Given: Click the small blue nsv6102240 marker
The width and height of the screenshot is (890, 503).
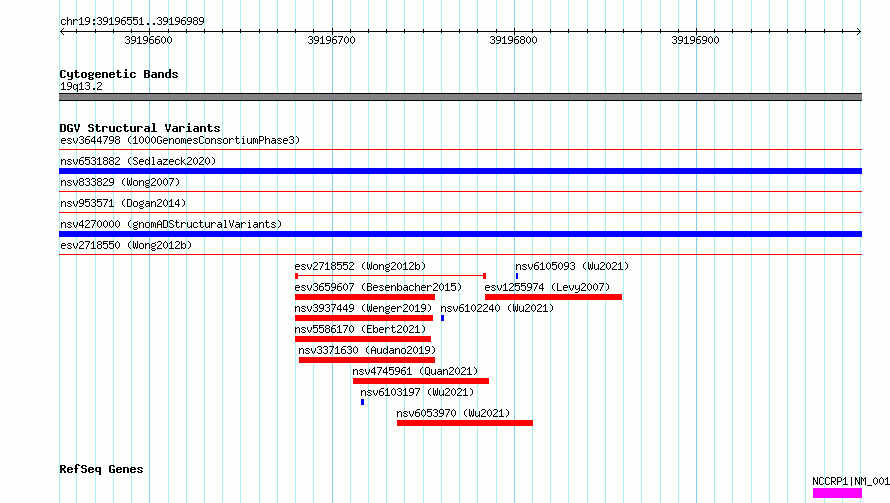Looking at the screenshot, I should tap(442, 318).
